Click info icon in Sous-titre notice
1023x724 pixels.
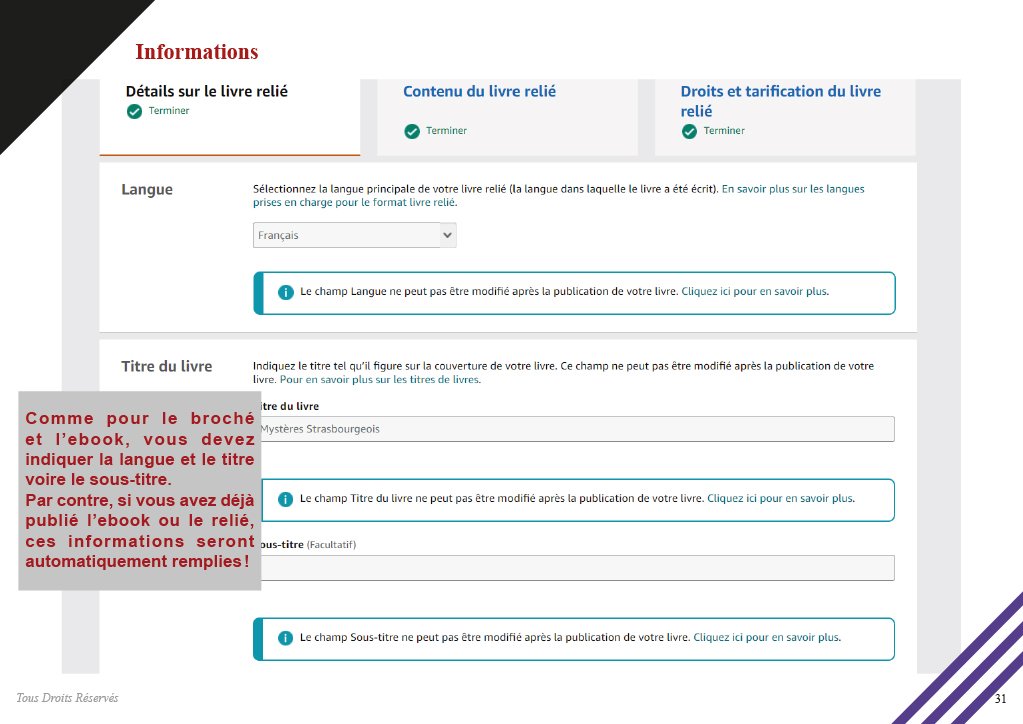tap(285, 638)
